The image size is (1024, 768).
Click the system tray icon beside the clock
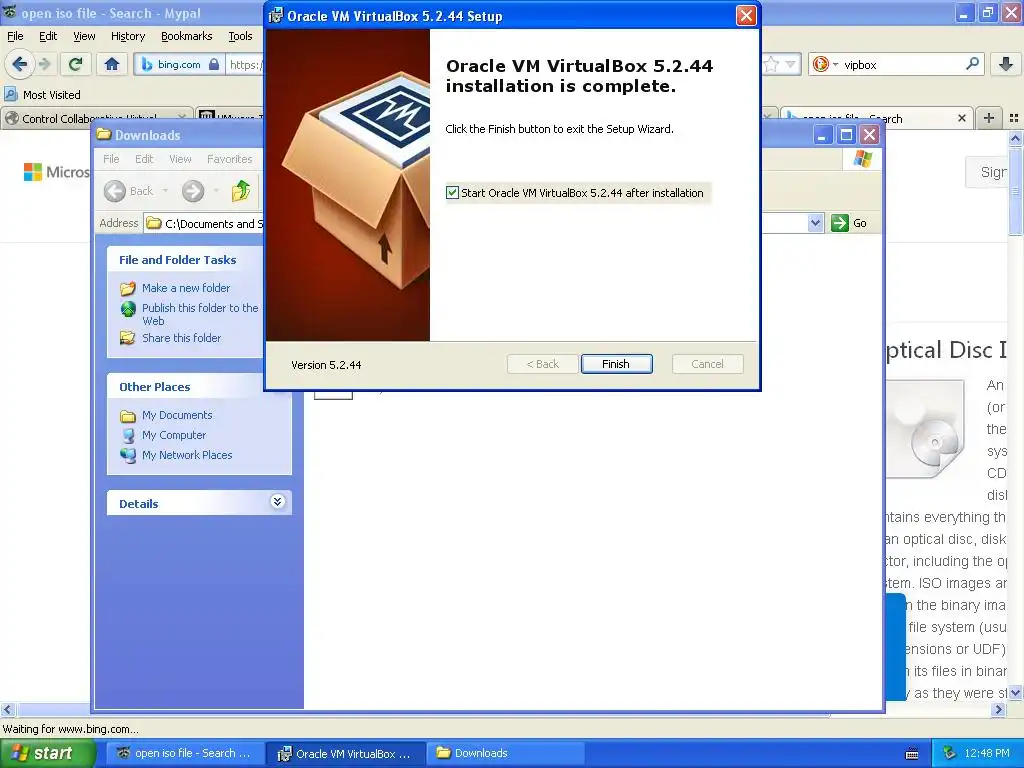[x=950, y=753]
